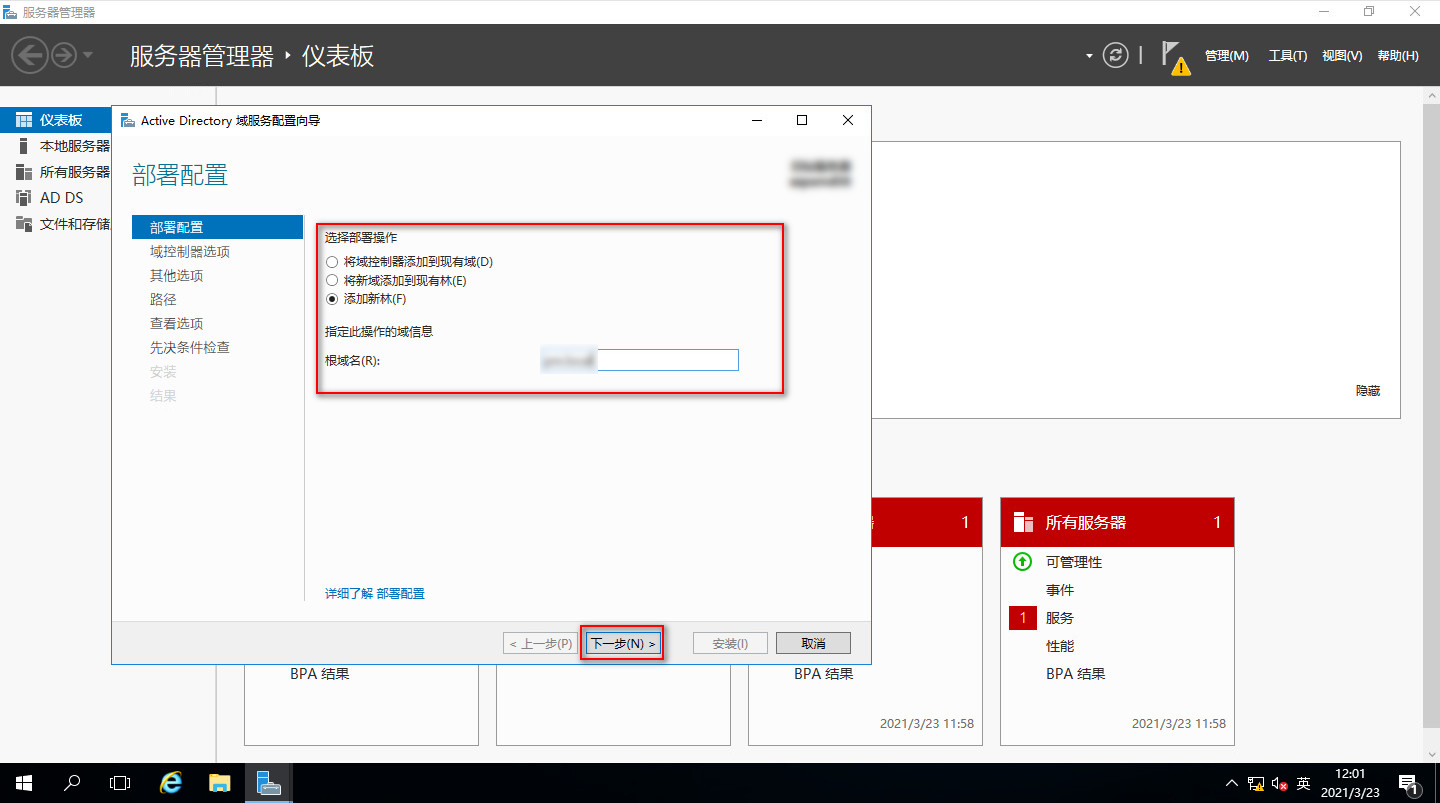Click the local server icon in sidebar
The width and height of the screenshot is (1440, 803).
[x=24, y=146]
